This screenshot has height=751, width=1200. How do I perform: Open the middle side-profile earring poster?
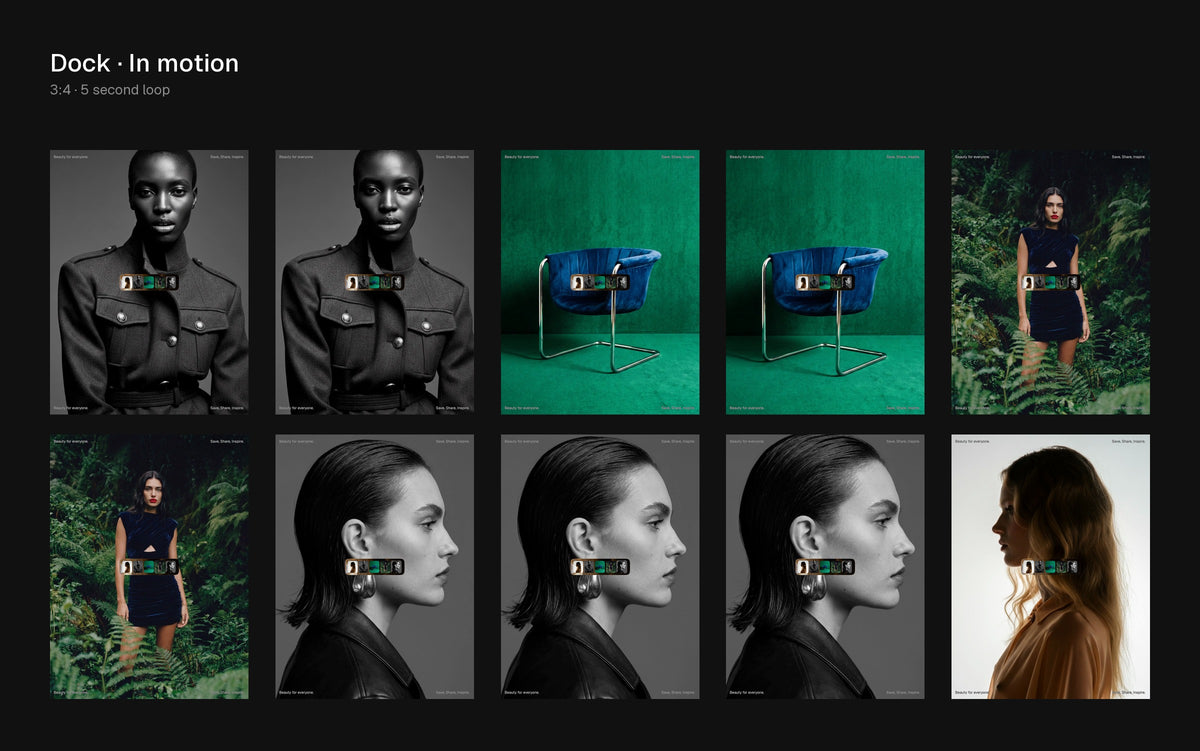[600, 566]
